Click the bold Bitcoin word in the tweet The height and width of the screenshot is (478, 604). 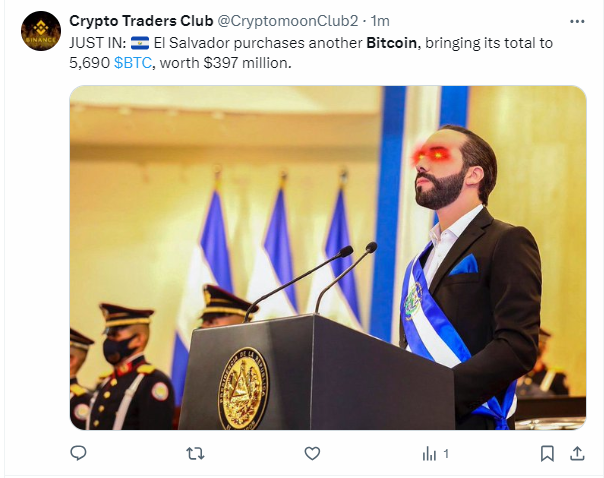pos(391,43)
